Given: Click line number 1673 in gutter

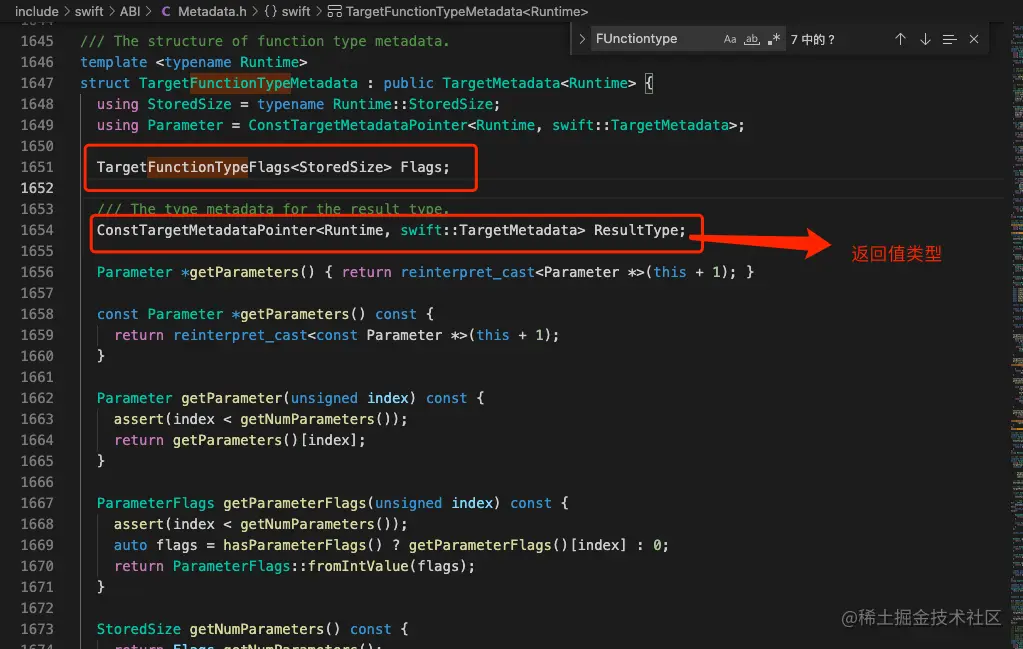Looking at the screenshot, I should point(37,629).
